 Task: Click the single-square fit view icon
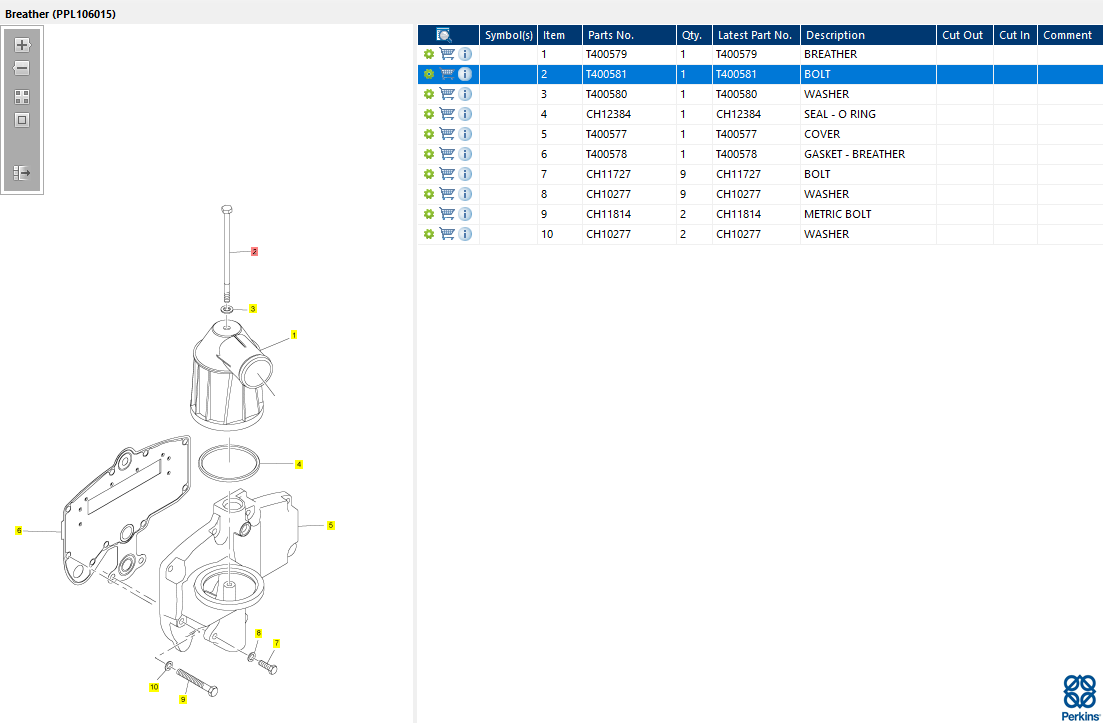point(22,120)
